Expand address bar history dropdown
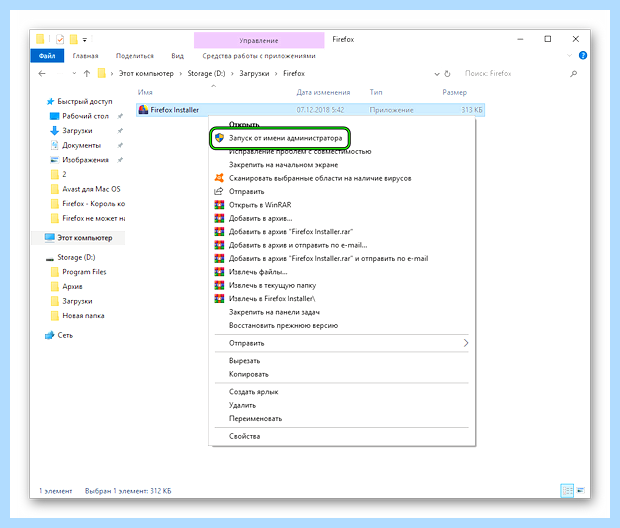The image size is (620, 528). coord(437,74)
